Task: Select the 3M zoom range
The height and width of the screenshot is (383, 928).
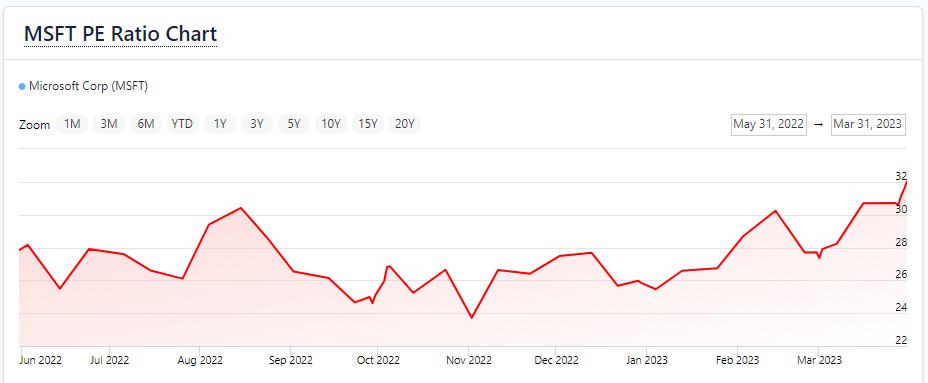Action: tap(109, 124)
